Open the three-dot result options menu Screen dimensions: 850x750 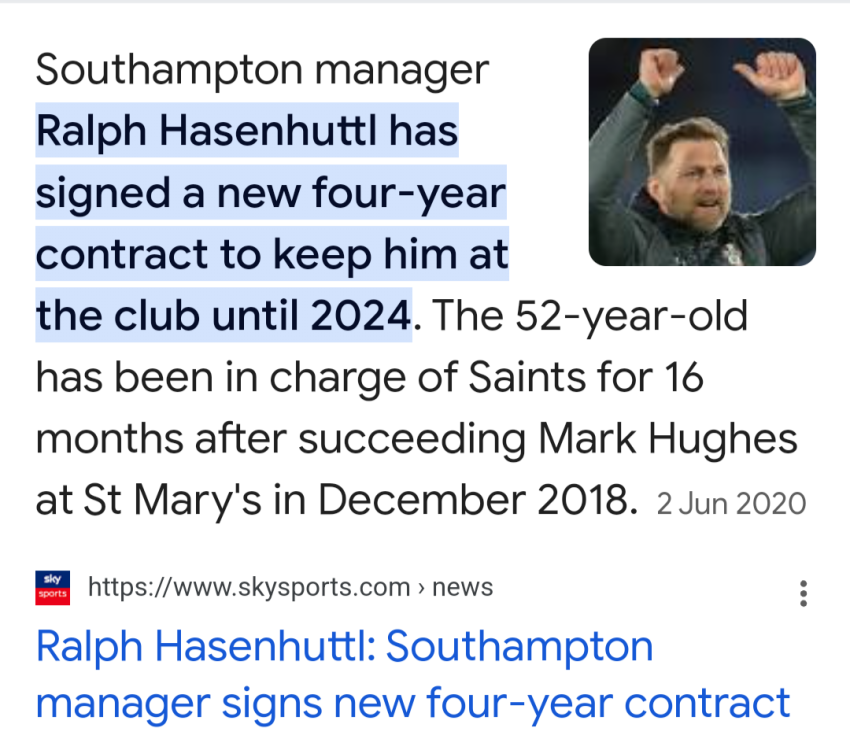pos(802,594)
